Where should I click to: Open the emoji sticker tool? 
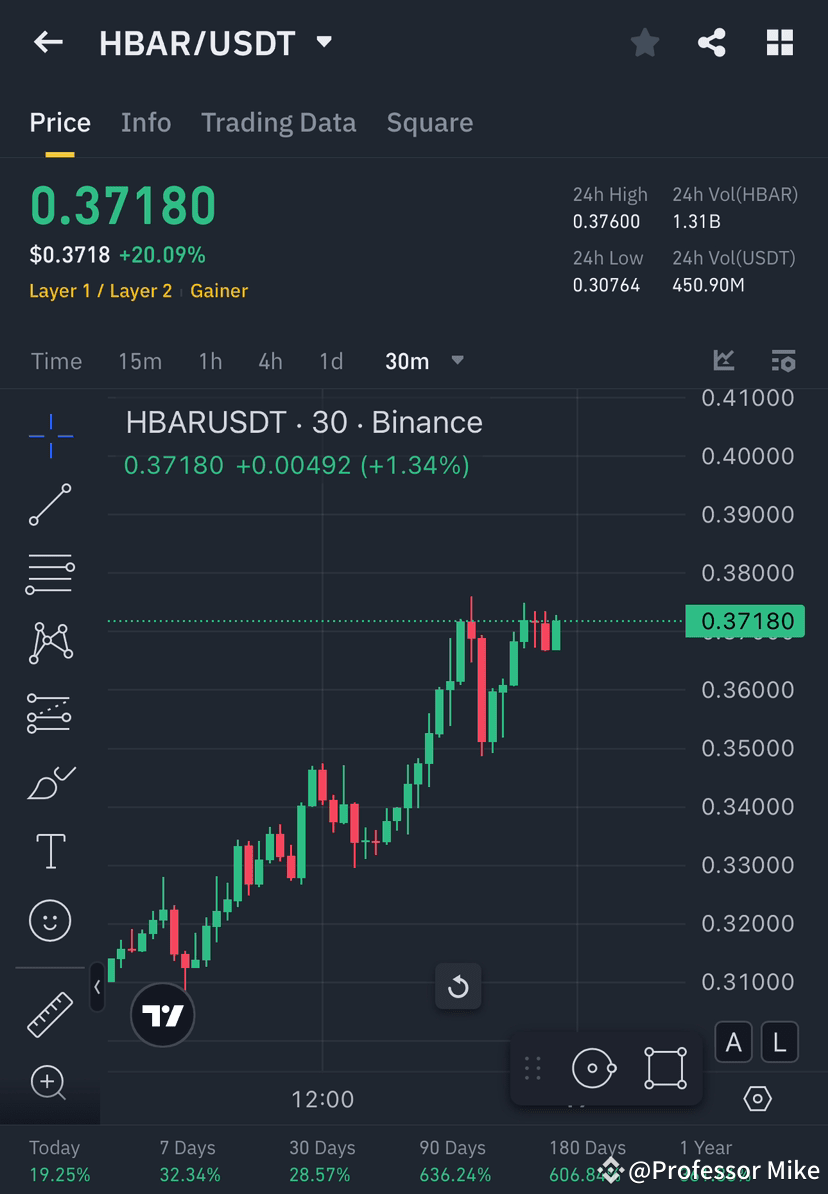(50, 920)
